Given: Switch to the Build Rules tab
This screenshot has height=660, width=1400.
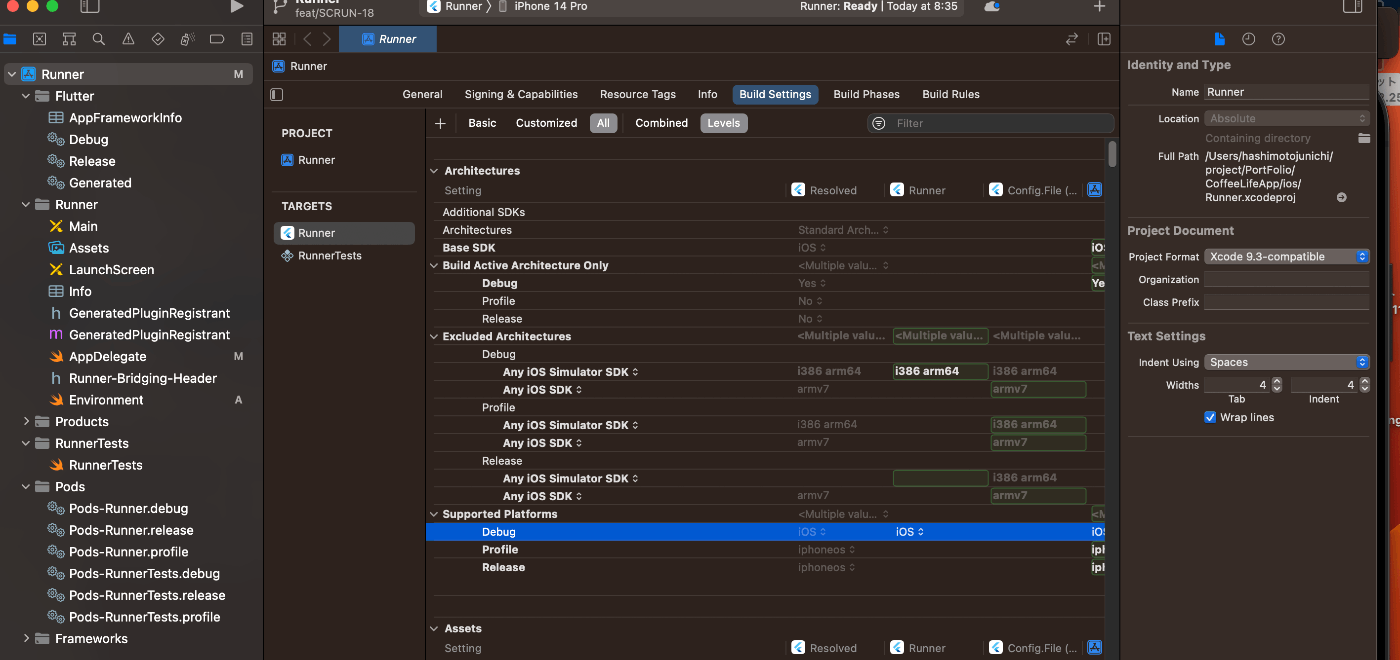Looking at the screenshot, I should (x=951, y=94).
